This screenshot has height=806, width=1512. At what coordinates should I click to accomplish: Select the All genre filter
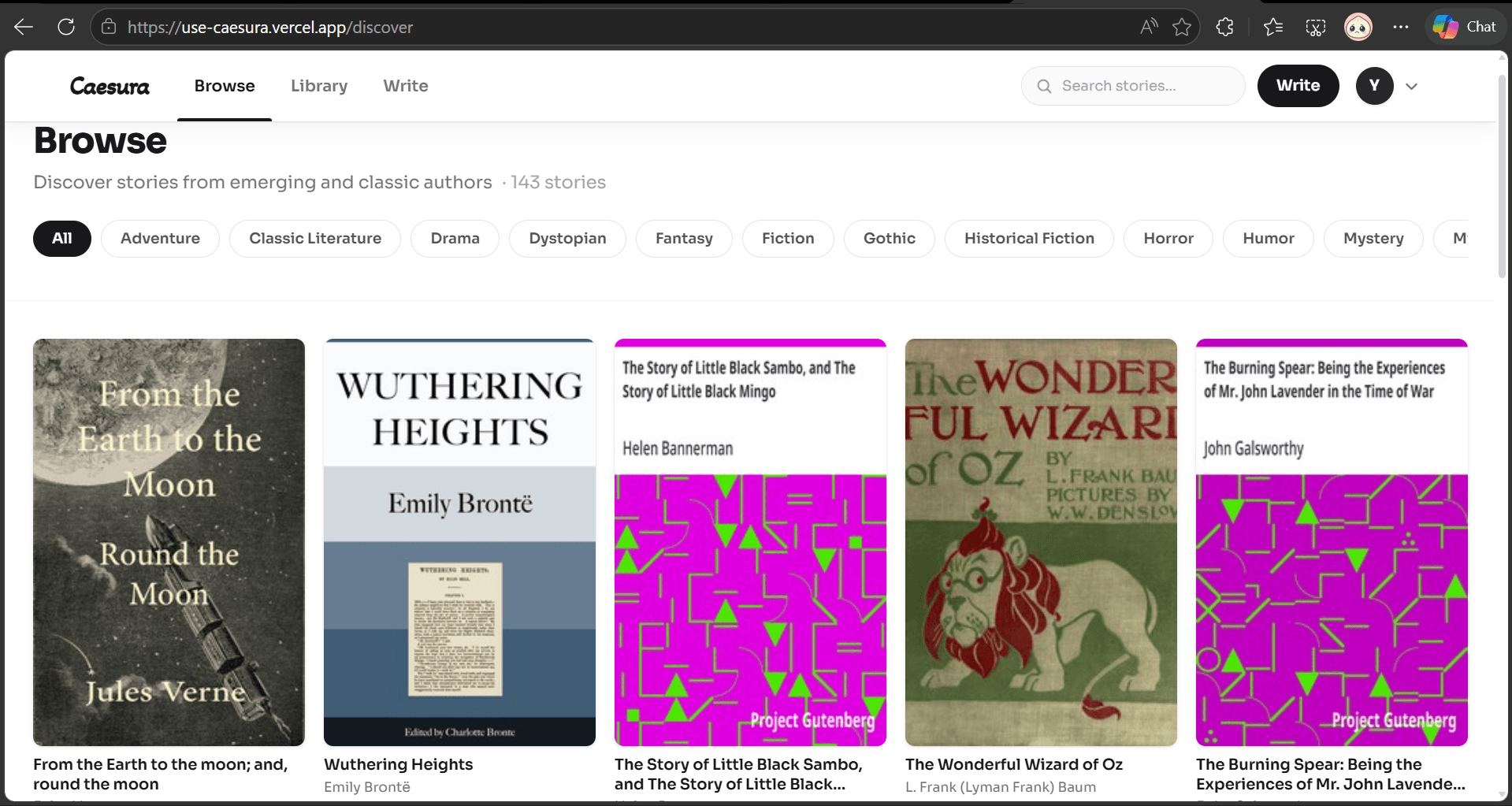pyautogui.click(x=62, y=239)
